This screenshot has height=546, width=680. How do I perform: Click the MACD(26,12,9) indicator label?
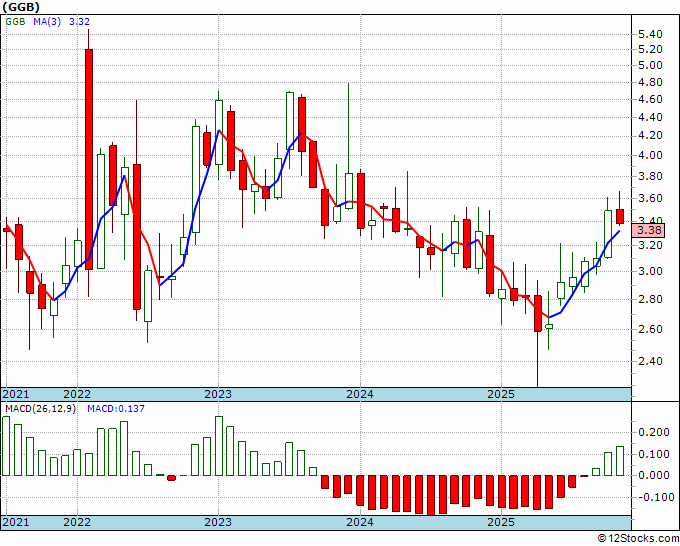[40, 409]
